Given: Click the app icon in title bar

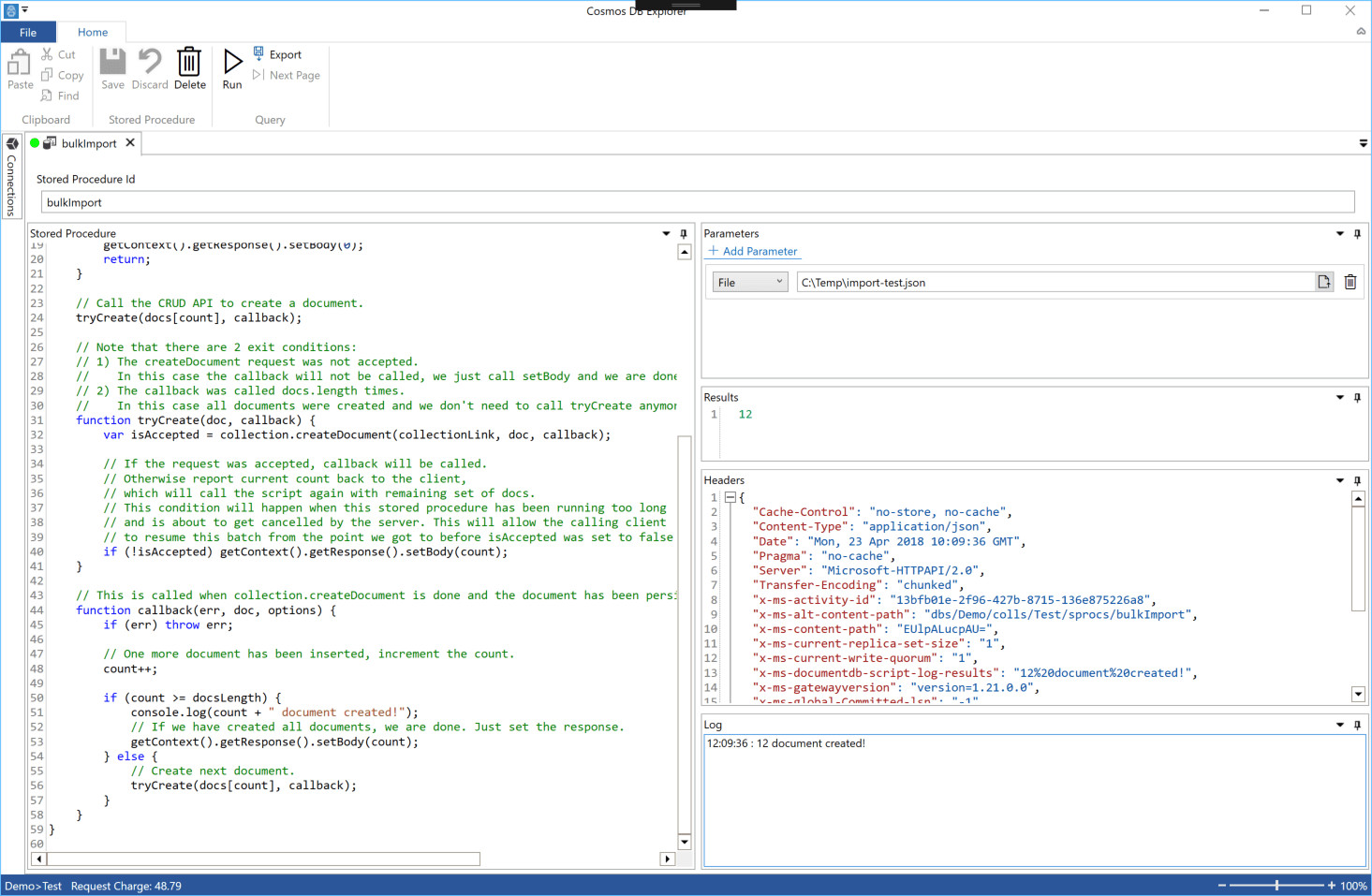Looking at the screenshot, I should click(x=11, y=10).
